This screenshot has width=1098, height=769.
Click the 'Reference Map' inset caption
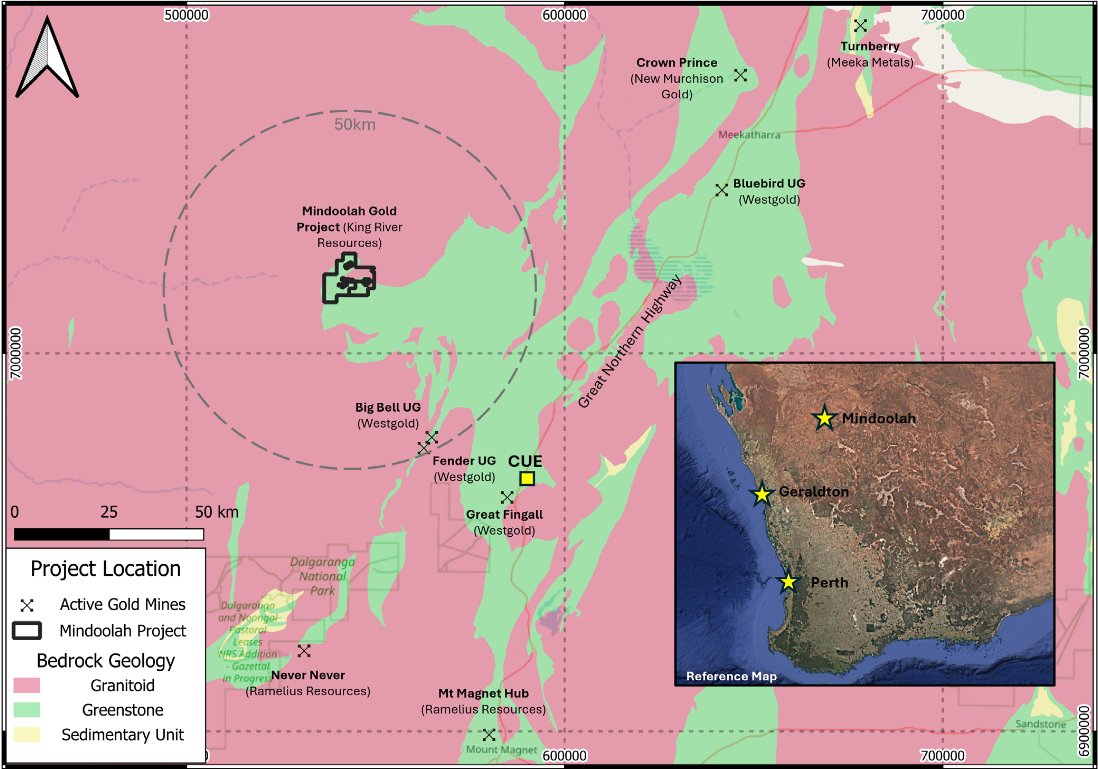point(731,677)
